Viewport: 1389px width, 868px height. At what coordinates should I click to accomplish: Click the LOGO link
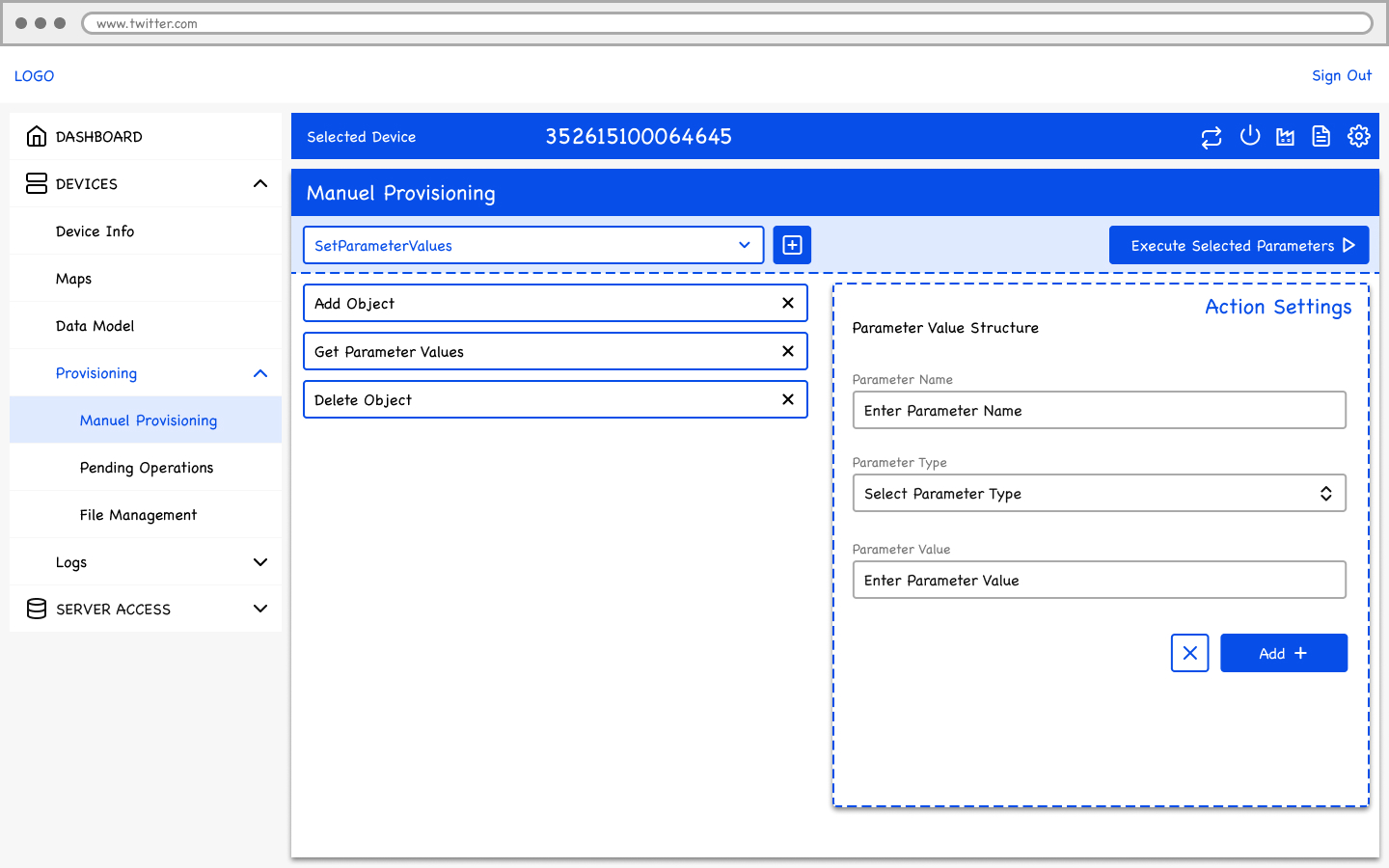click(x=34, y=76)
